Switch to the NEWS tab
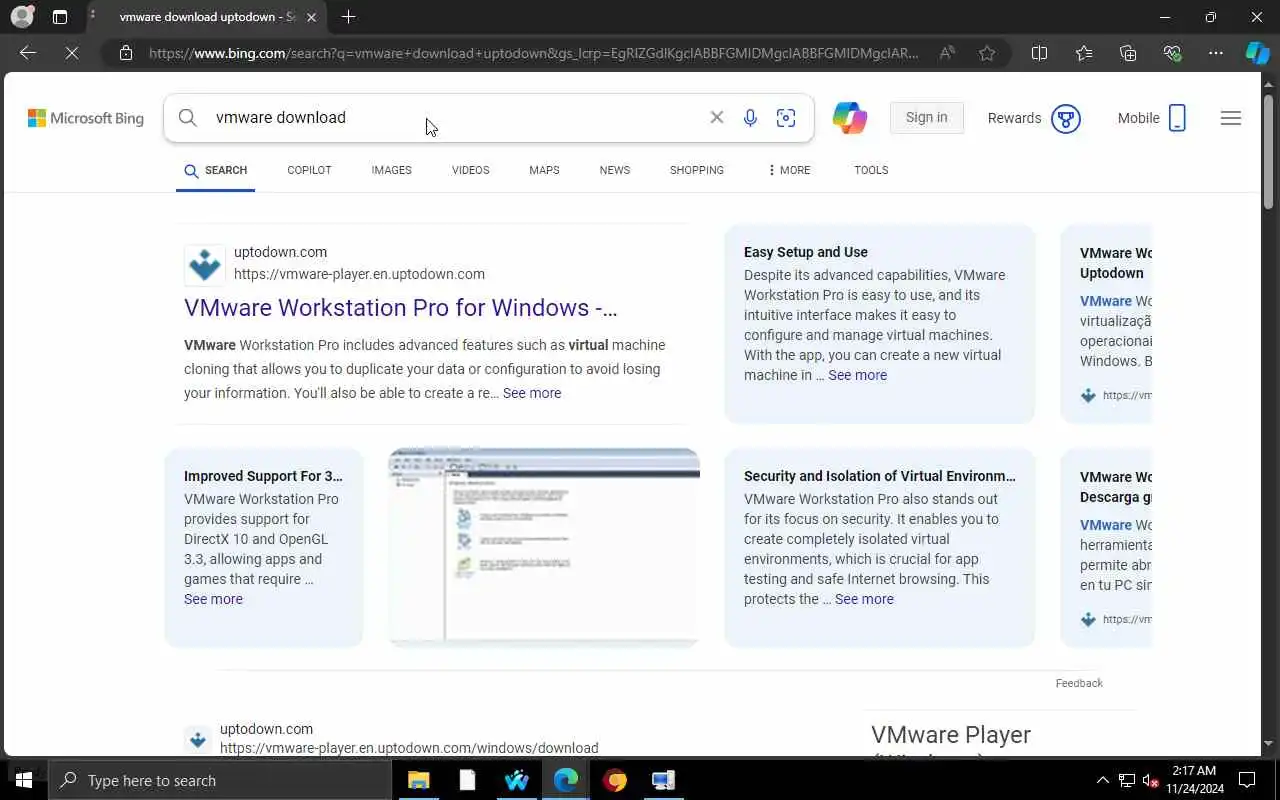The width and height of the screenshot is (1280, 800). (615, 170)
